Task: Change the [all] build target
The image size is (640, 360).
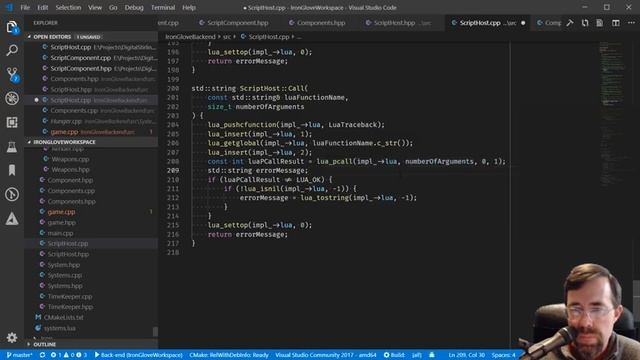Action: click(416, 355)
